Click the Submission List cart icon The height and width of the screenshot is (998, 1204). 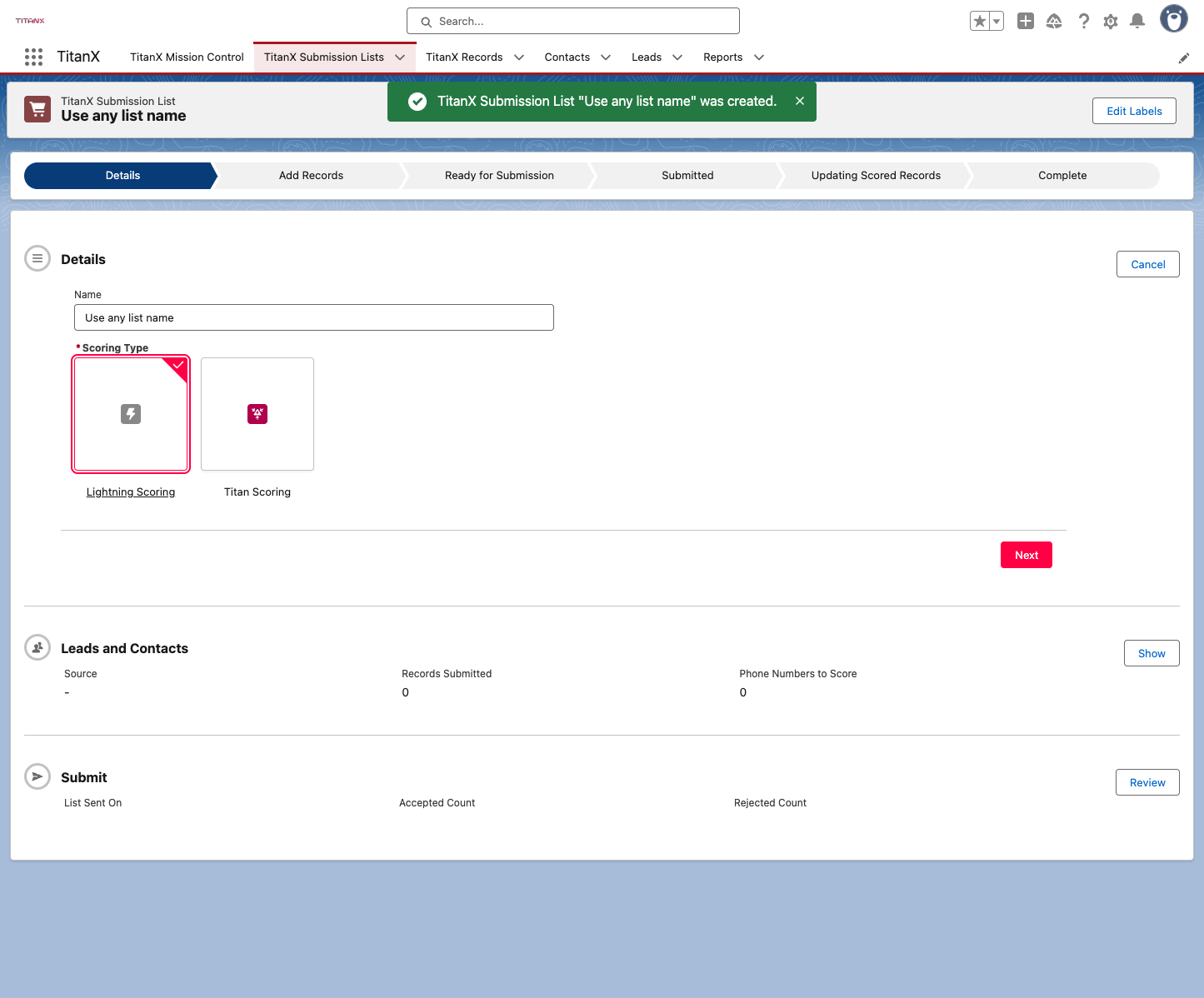coord(37,109)
